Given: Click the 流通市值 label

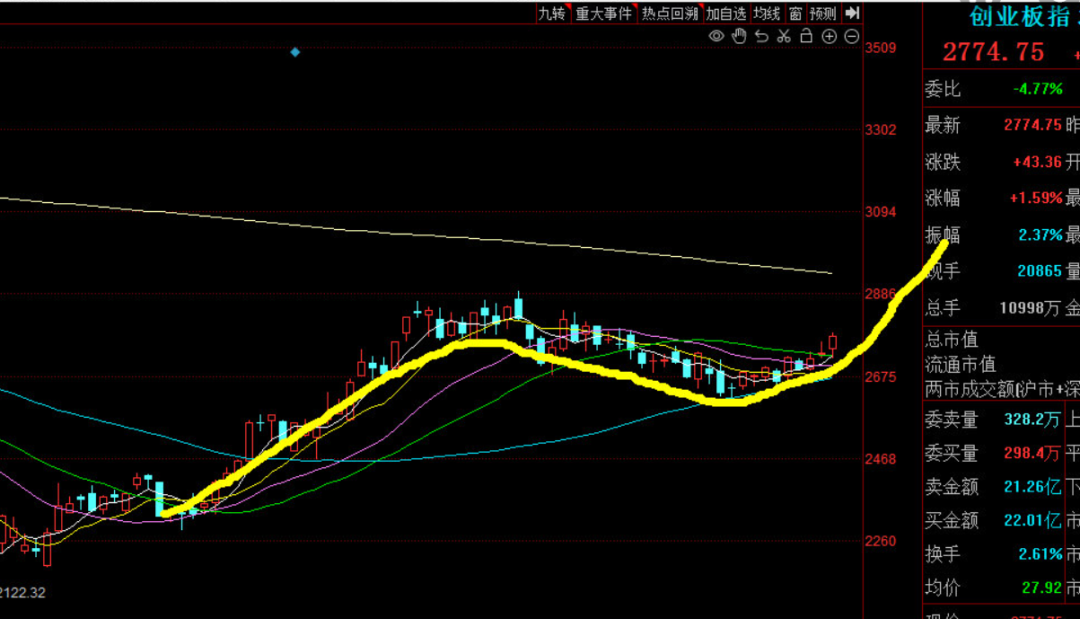Looking at the screenshot, I should [960, 364].
